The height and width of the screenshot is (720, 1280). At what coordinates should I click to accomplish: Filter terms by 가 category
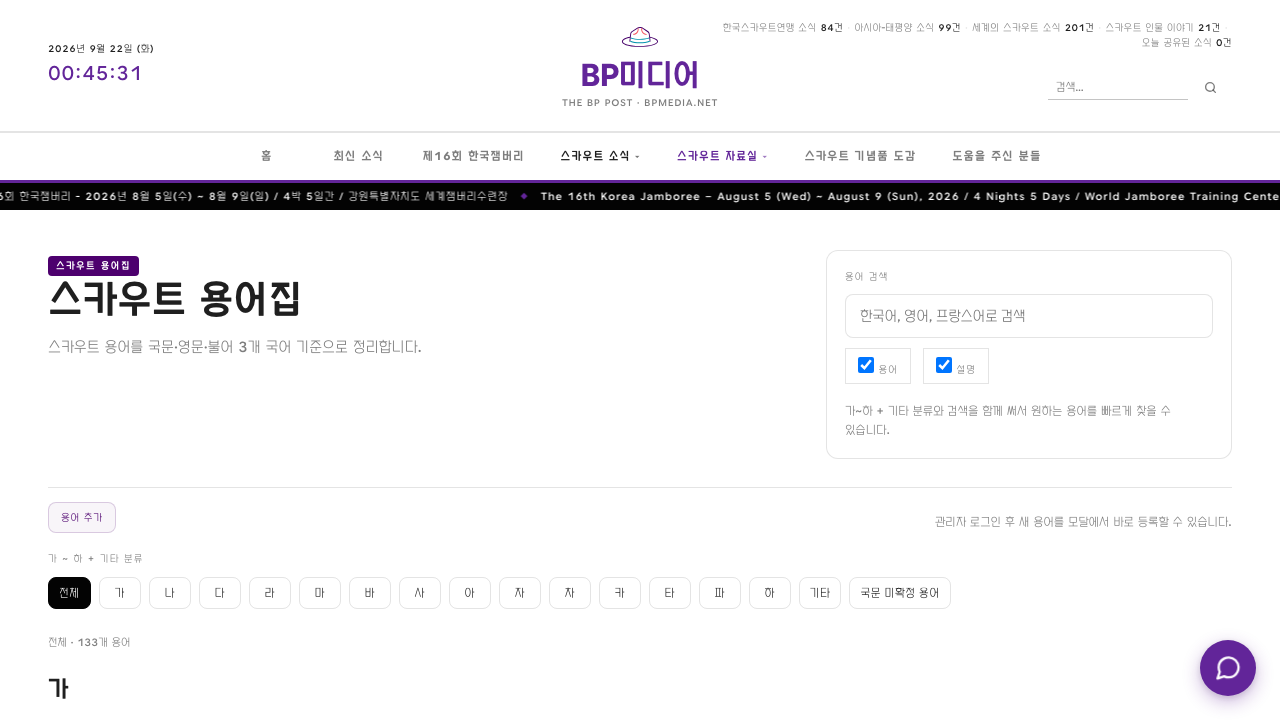coord(120,593)
